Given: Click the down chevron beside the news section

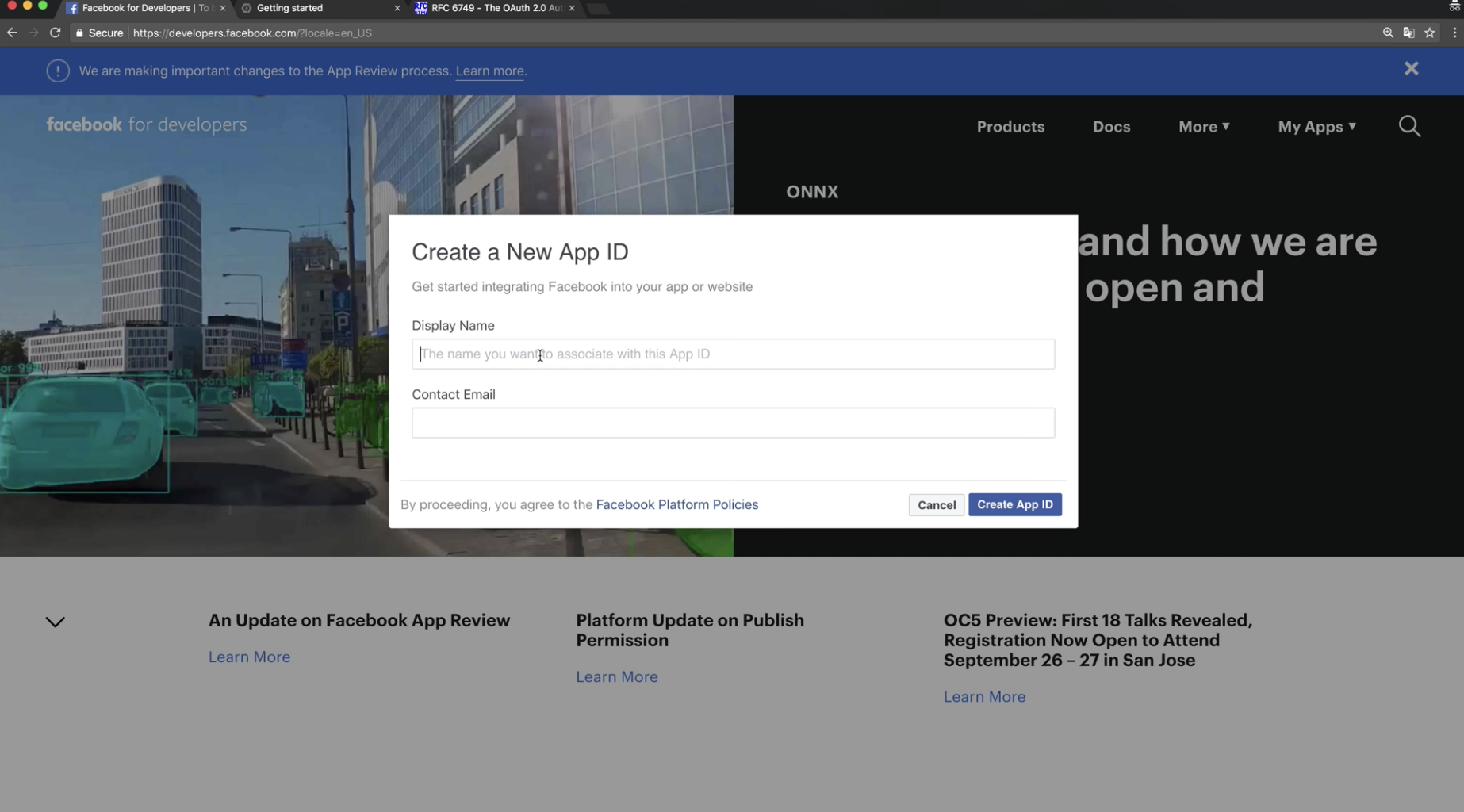Looking at the screenshot, I should click(x=55, y=622).
